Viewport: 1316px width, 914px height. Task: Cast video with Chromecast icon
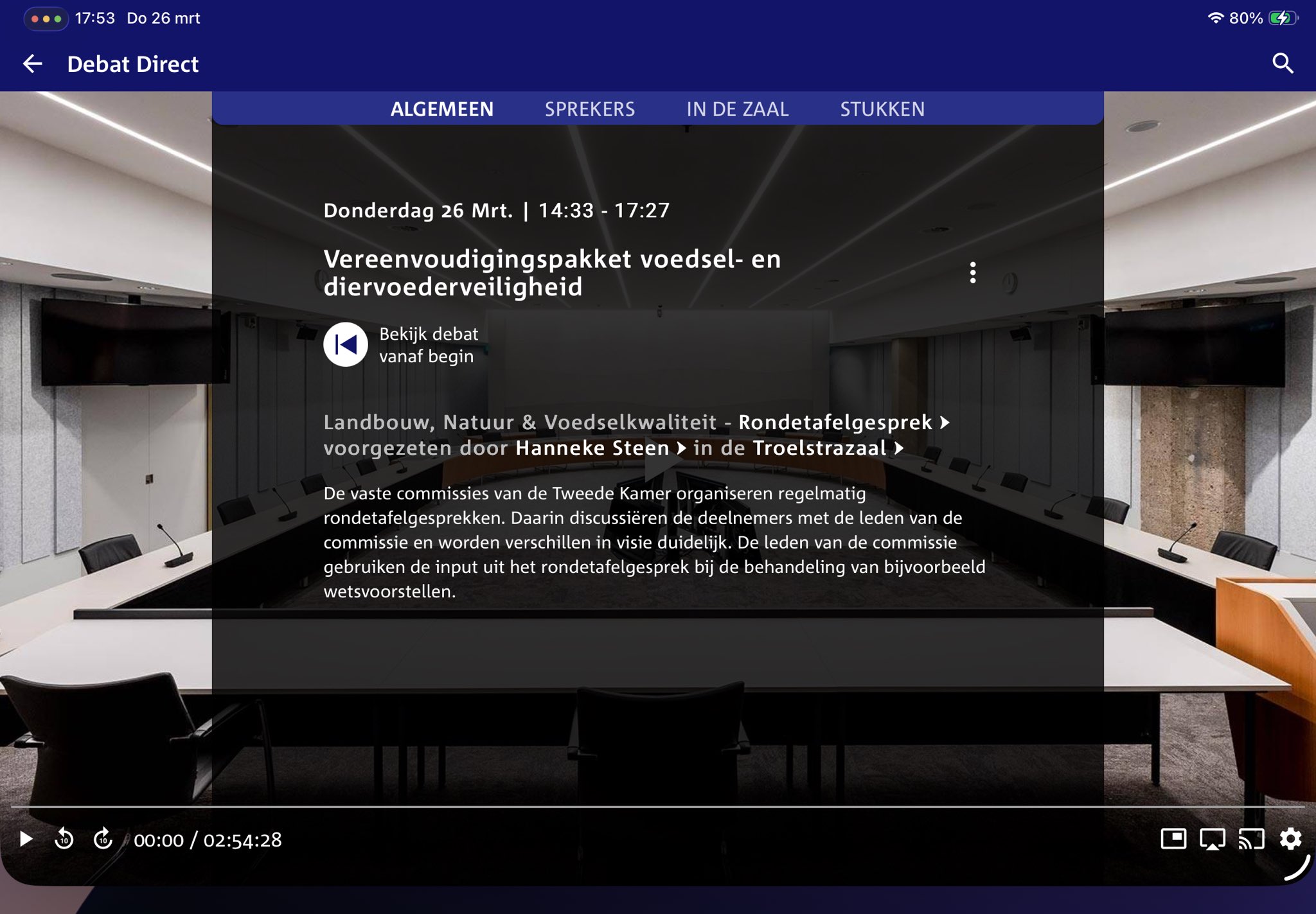click(1251, 839)
